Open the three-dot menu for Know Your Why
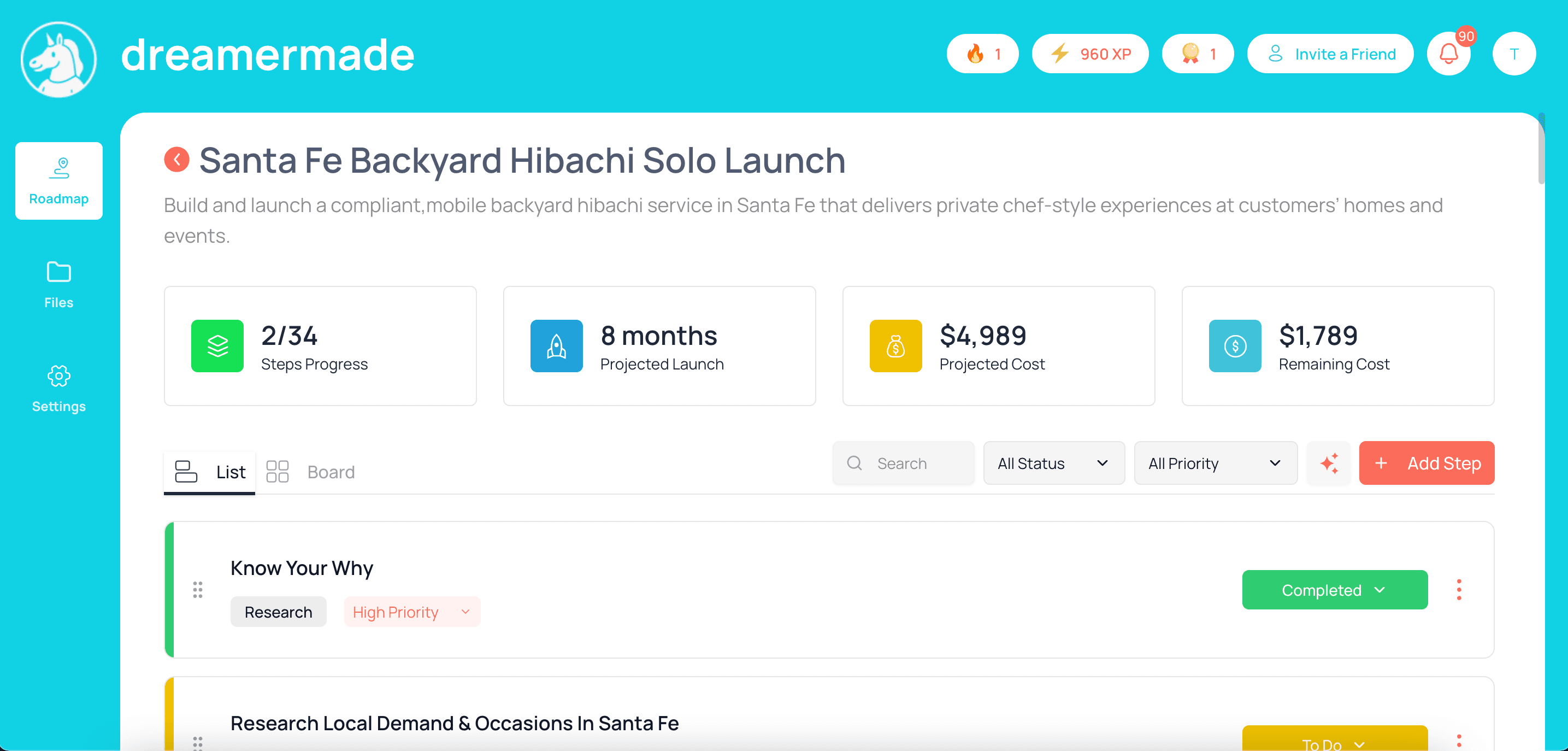1568x751 pixels. (x=1458, y=589)
